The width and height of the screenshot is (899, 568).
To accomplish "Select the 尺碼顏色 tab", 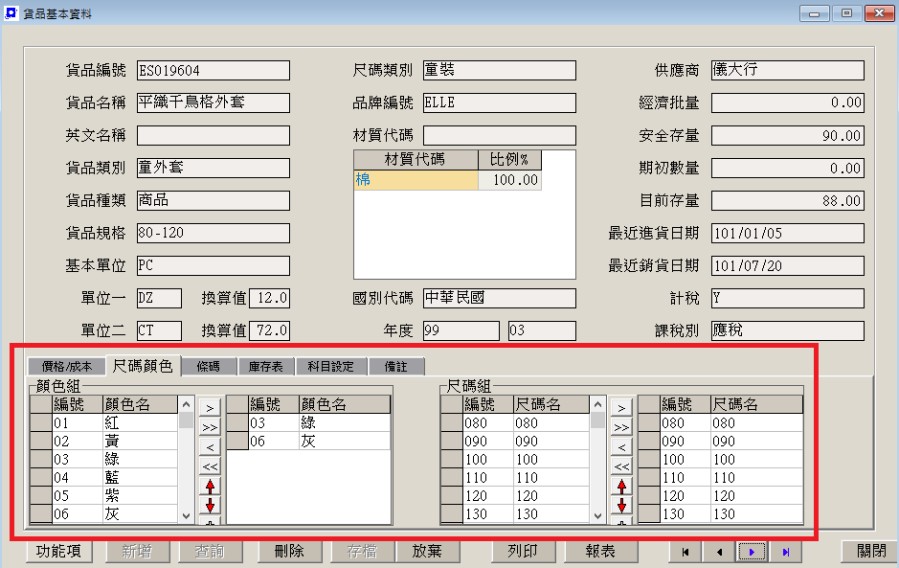I will [143, 366].
